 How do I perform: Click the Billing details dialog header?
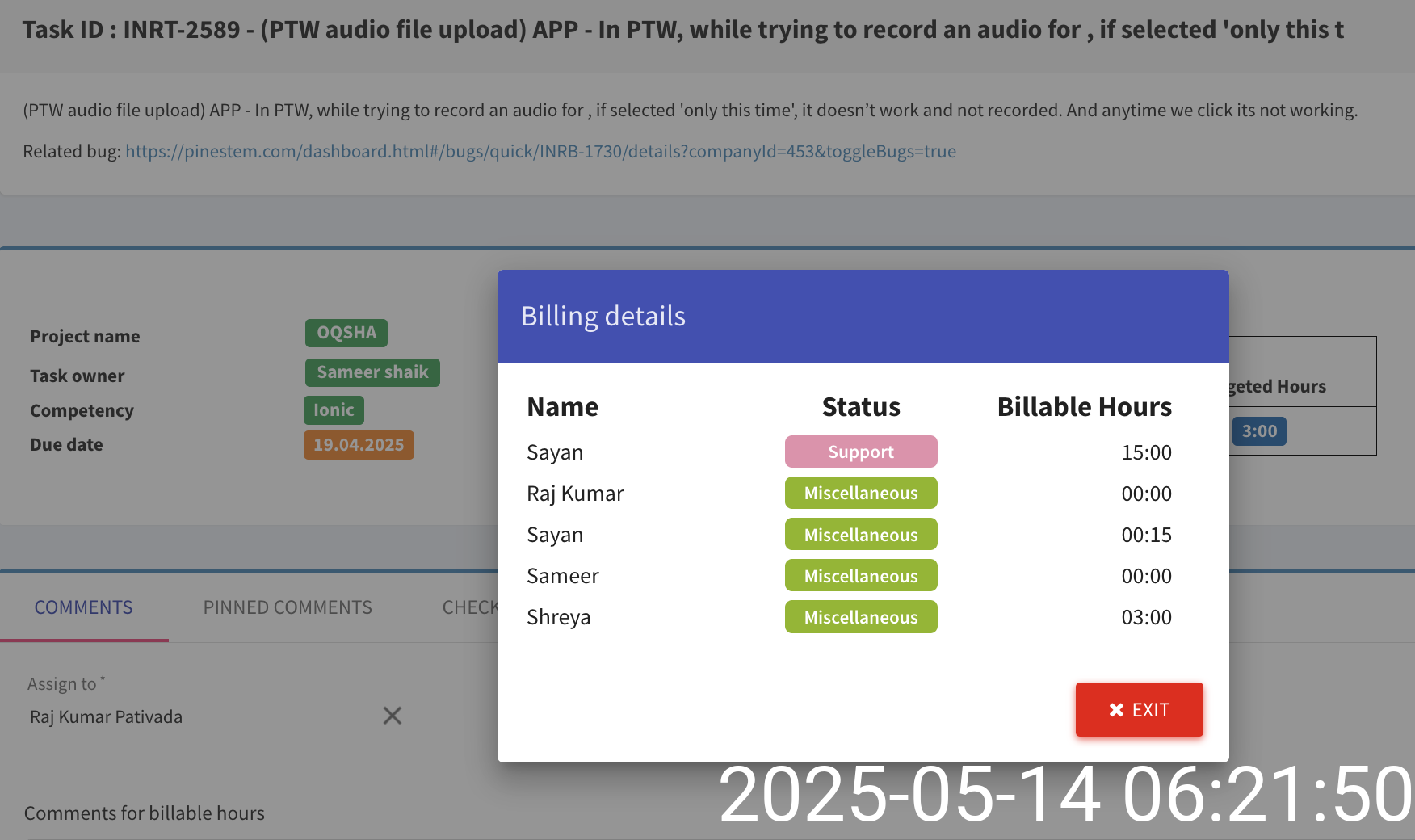(863, 317)
